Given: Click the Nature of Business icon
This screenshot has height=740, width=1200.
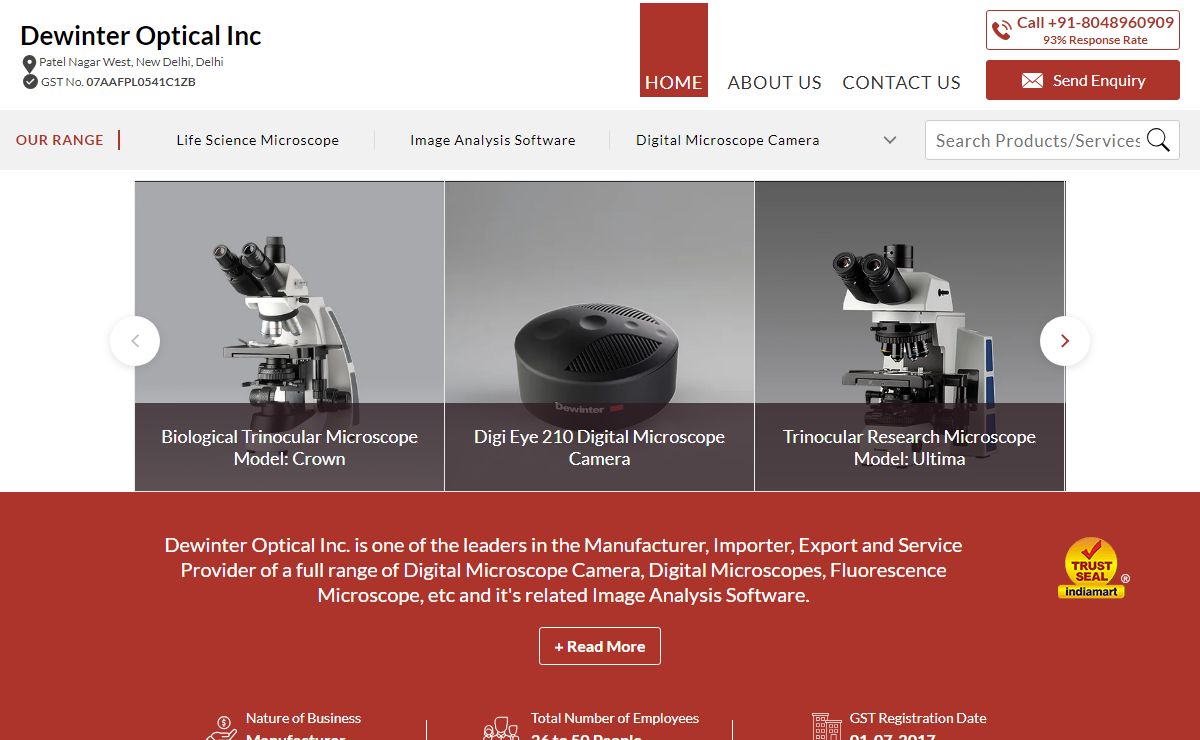Looking at the screenshot, I should [221, 727].
